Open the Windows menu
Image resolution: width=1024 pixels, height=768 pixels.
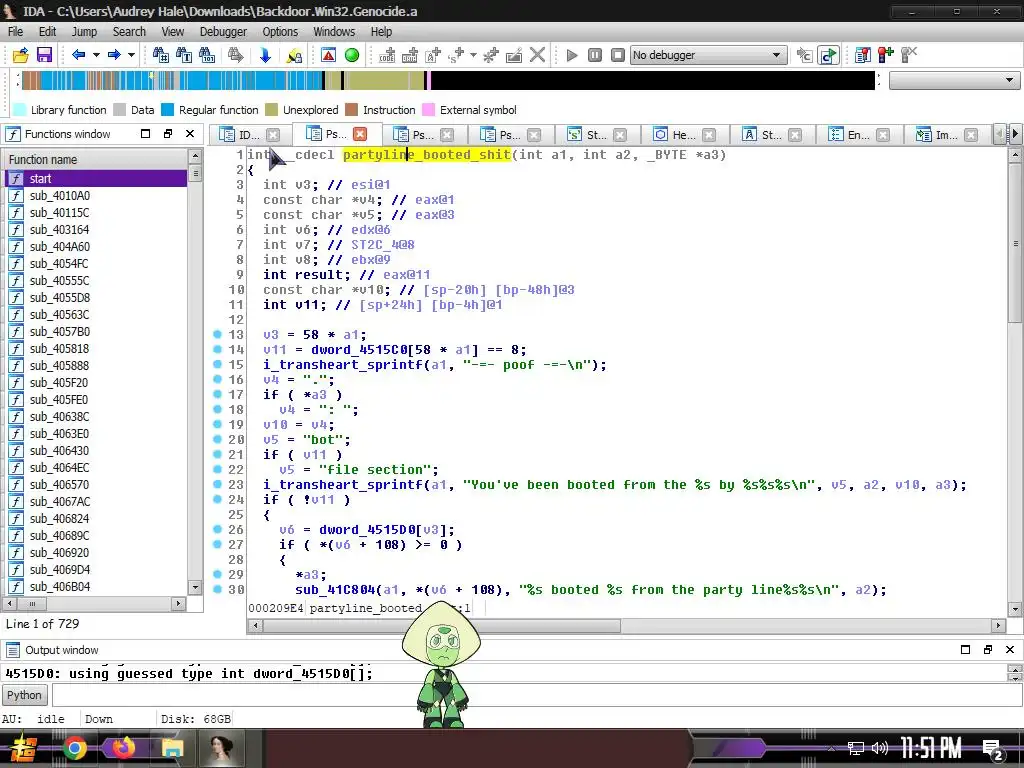click(x=334, y=31)
